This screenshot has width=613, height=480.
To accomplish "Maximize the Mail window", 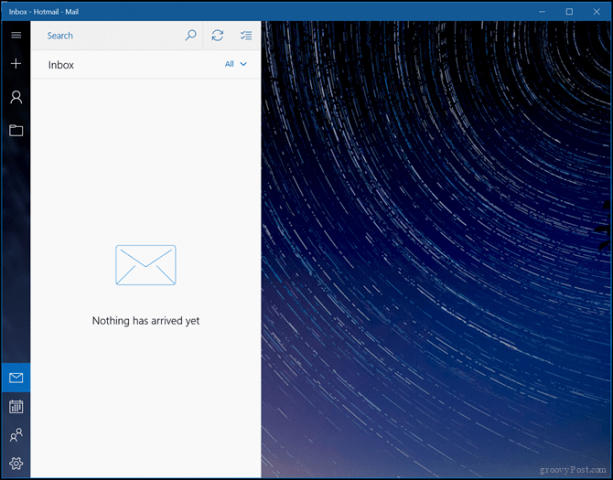I will tap(569, 12).
